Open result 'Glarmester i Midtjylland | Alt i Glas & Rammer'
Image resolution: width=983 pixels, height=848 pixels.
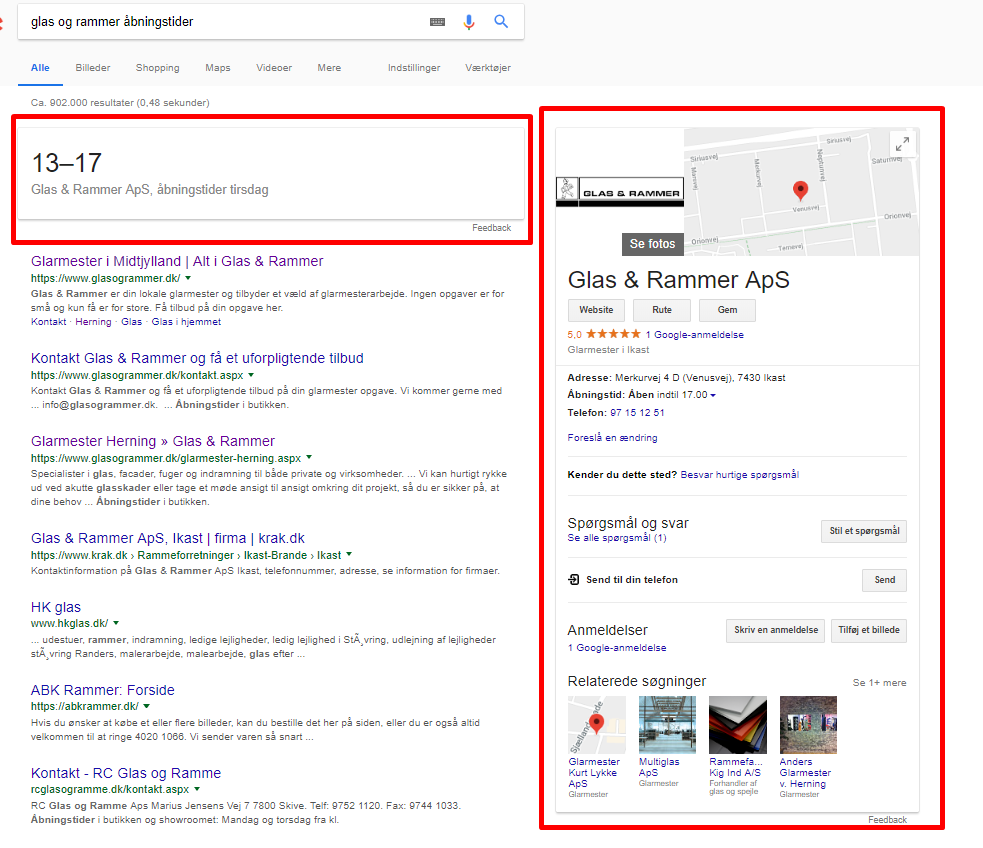click(177, 261)
